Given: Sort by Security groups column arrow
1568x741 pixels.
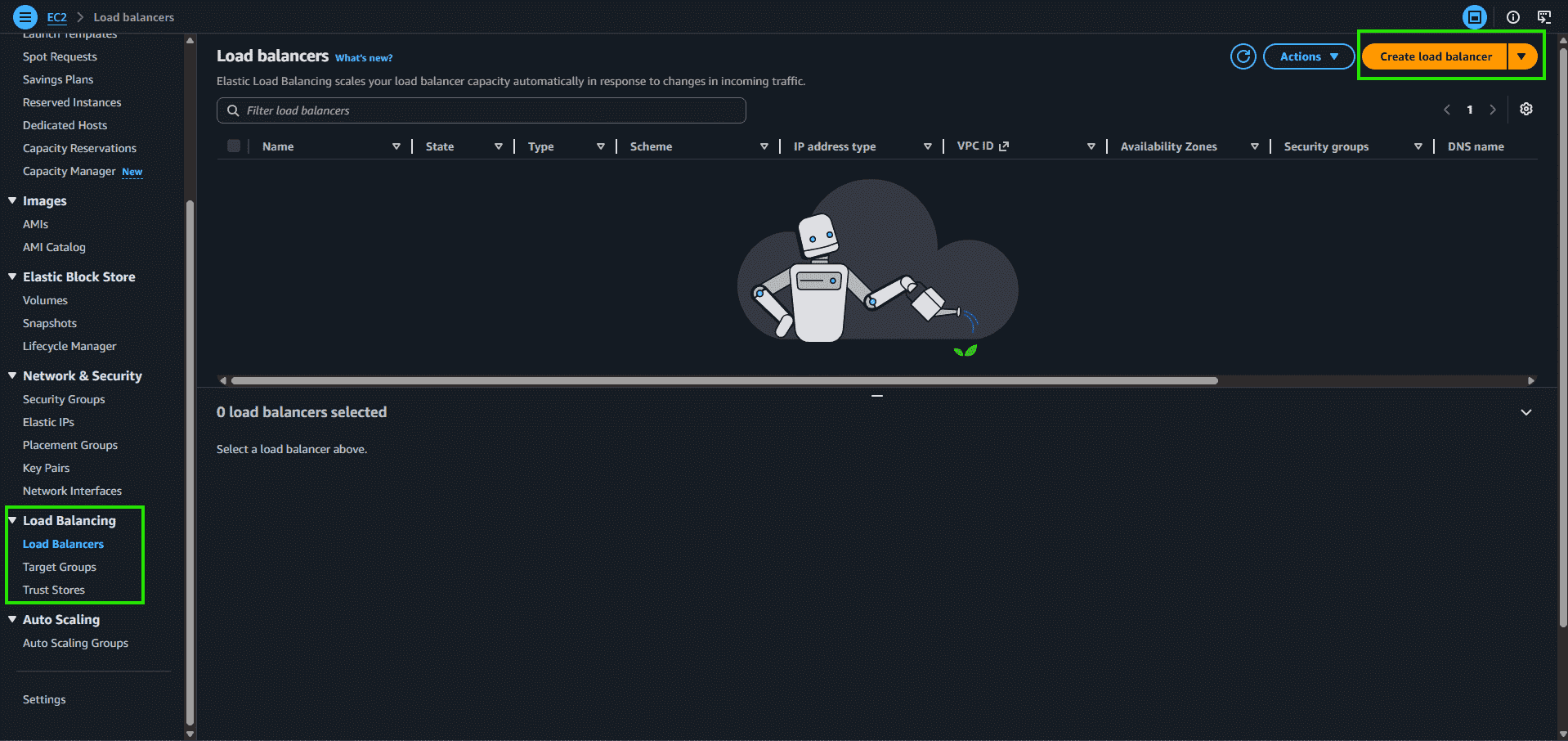Looking at the screenshot, I should tap(1418, 146).
